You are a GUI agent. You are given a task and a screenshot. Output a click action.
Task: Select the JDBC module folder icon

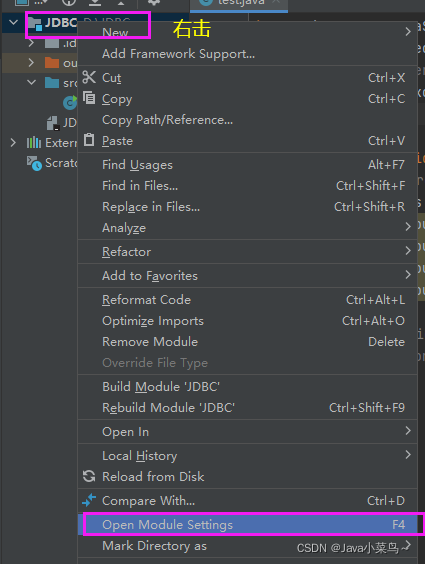pyautogui.click(x=35, y=23)
